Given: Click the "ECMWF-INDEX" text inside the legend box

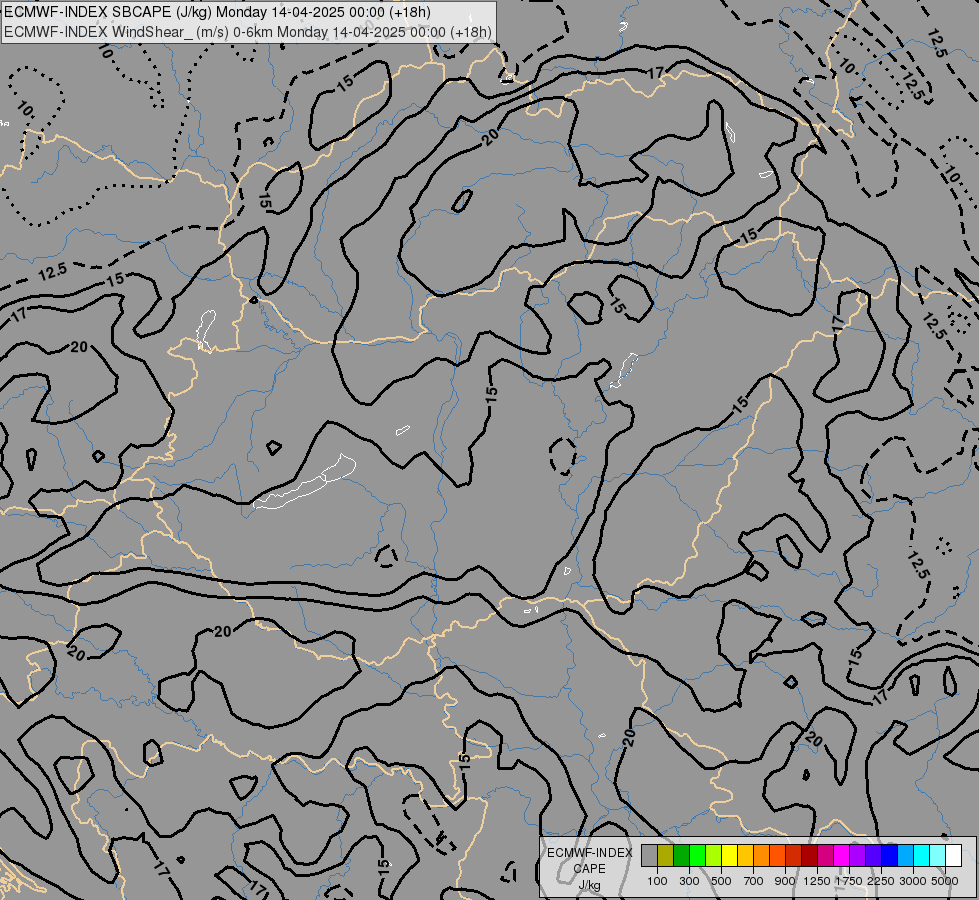Looking at the screenshot, I should [589, 853].
